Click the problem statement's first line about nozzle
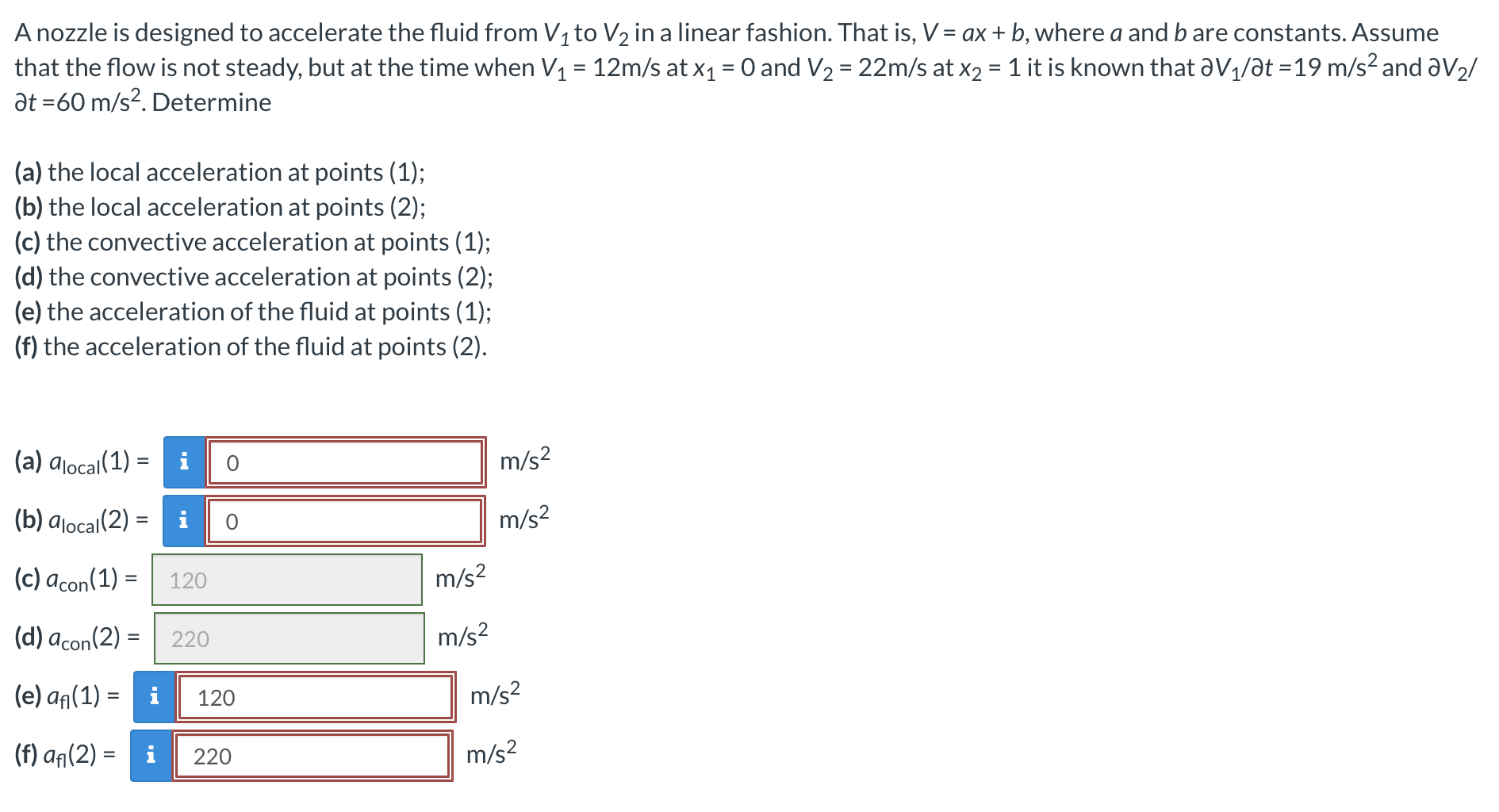Image resolution: width=1499 pixels, height=812 pixels. click(726, 33)
